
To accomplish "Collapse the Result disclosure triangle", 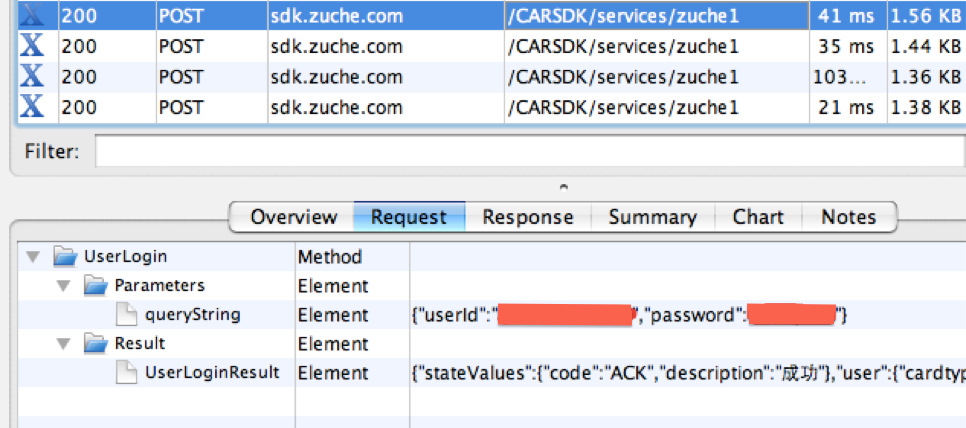I will point(65,345).
